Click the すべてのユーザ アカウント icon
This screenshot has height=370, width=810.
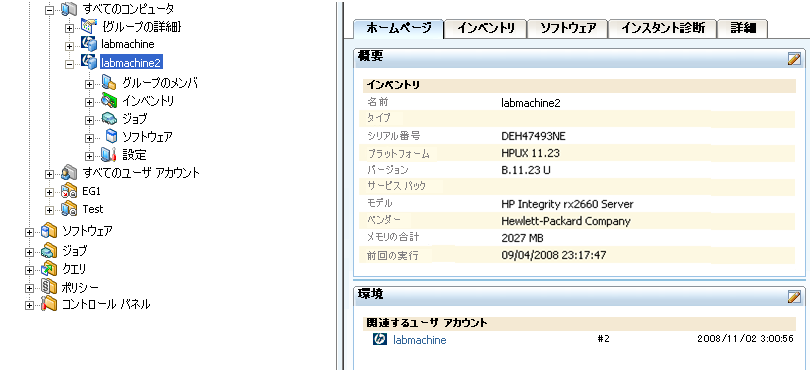coord(69,172)
